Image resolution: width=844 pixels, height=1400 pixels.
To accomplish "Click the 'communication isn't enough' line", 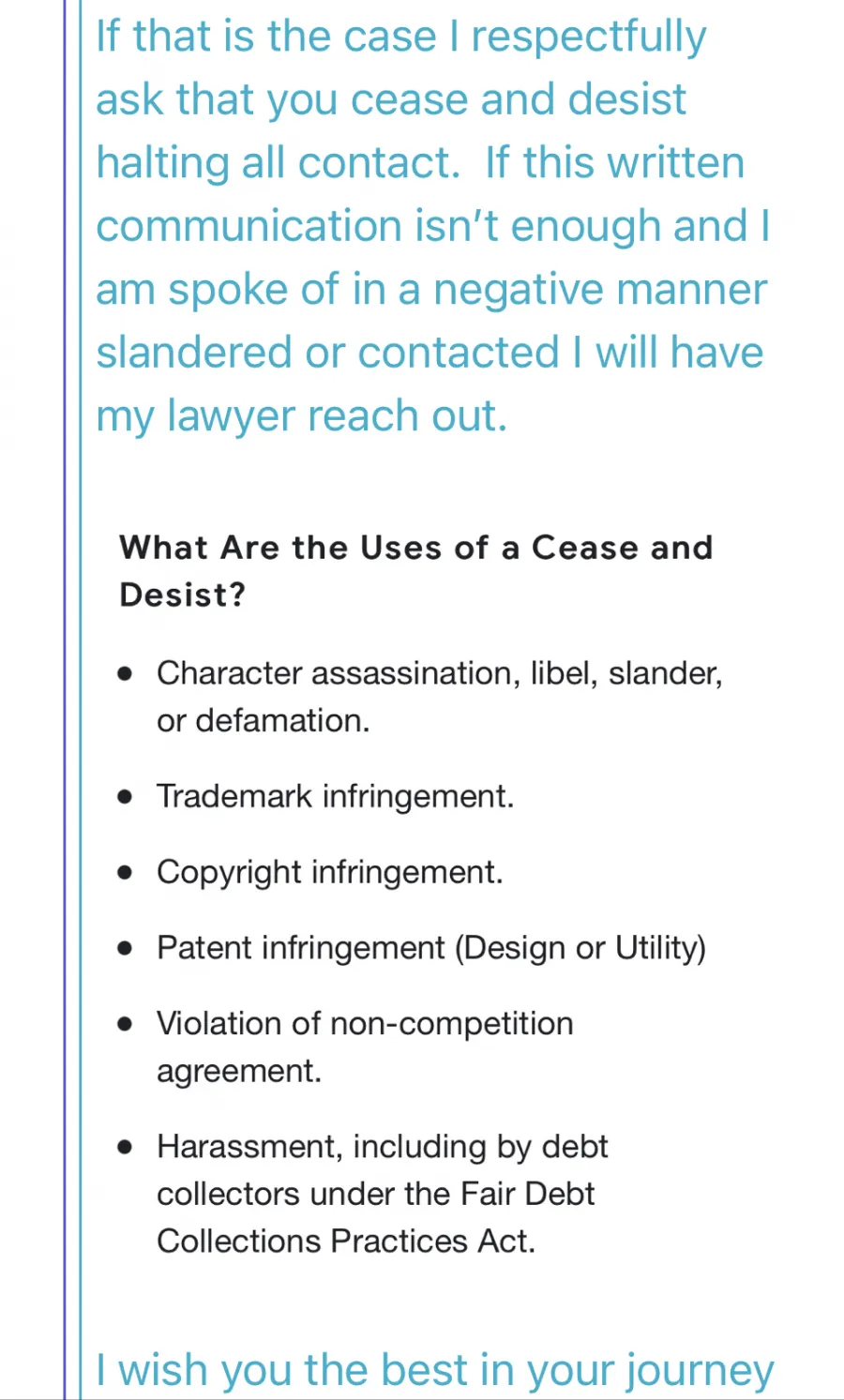I will (433, 226).
